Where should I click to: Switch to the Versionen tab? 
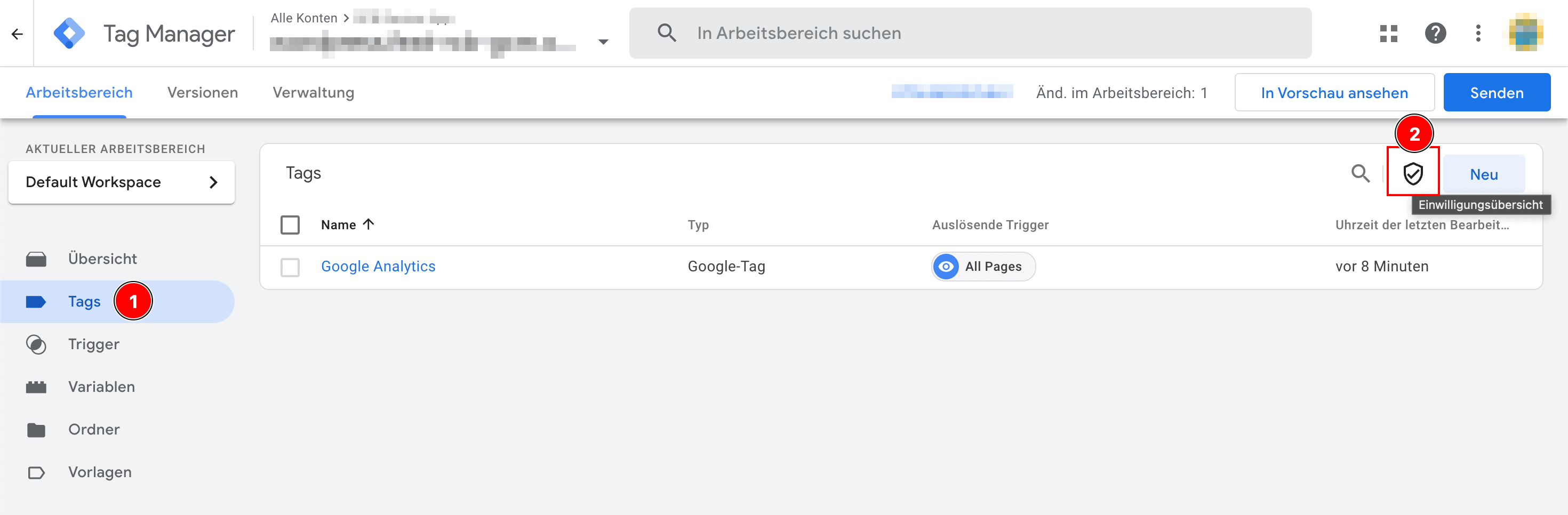[202, 93]
